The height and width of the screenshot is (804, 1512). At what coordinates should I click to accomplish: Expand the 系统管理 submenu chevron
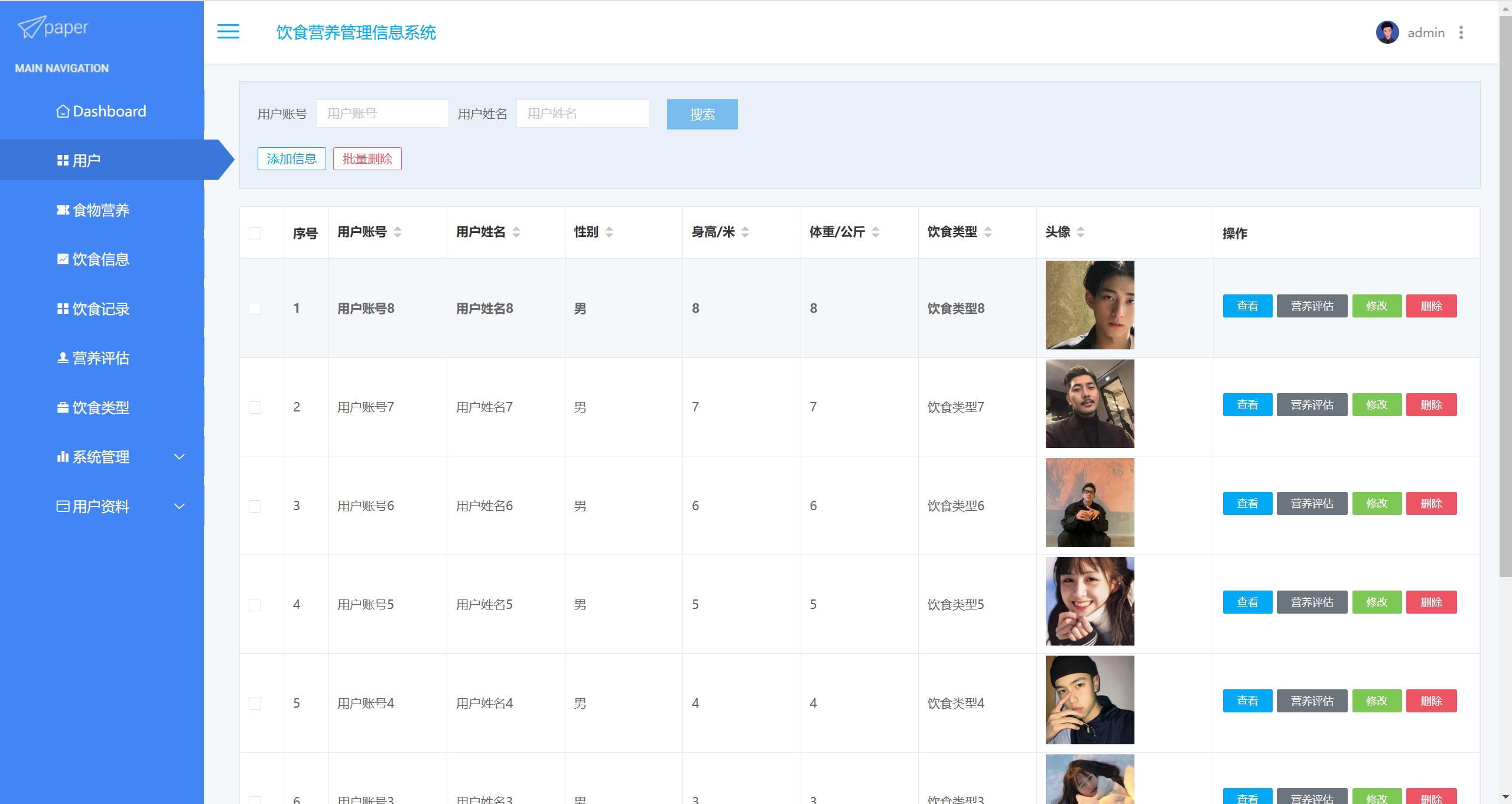coord(180,456)
